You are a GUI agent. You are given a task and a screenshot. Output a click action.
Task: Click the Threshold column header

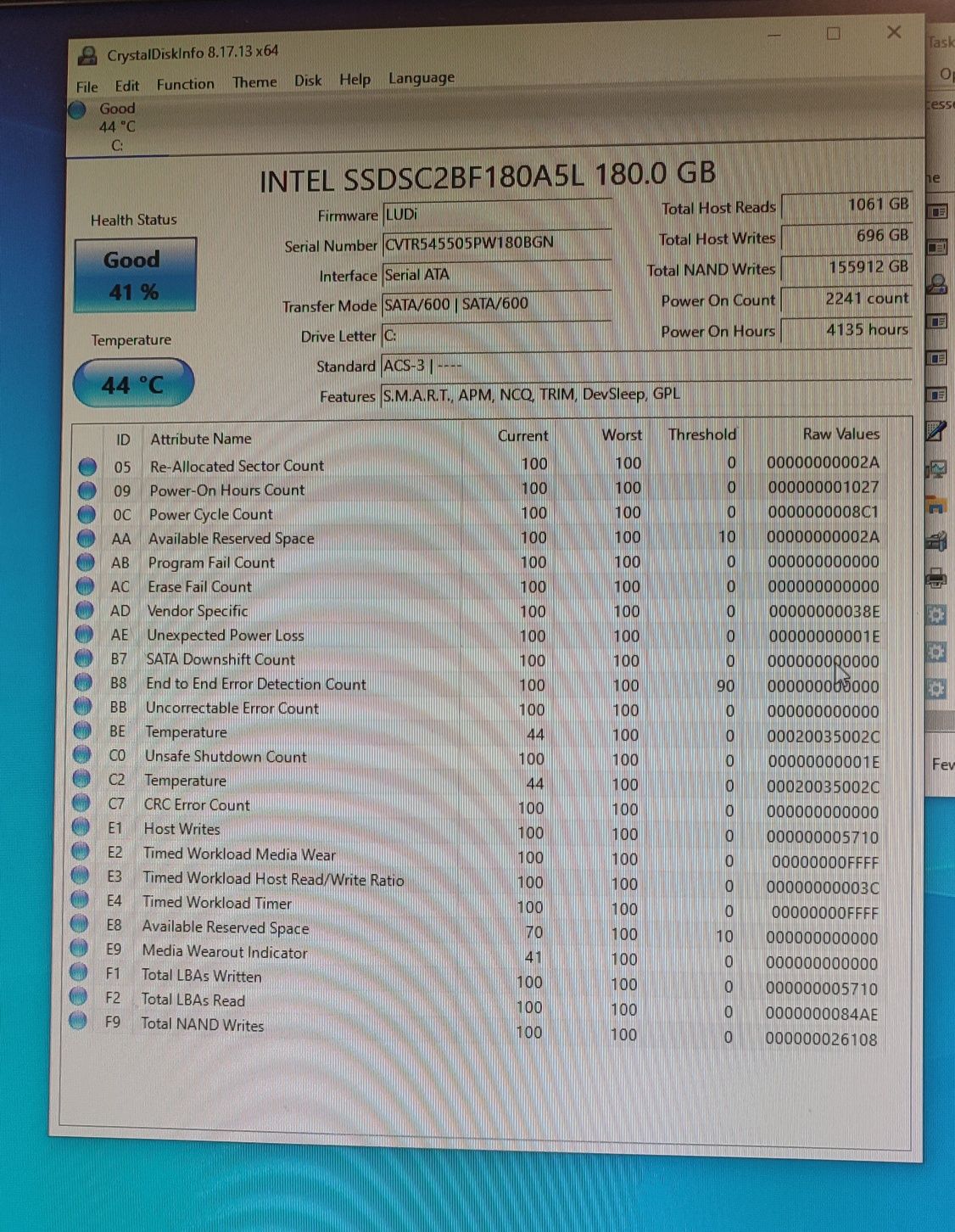click(x=701, y=434)
